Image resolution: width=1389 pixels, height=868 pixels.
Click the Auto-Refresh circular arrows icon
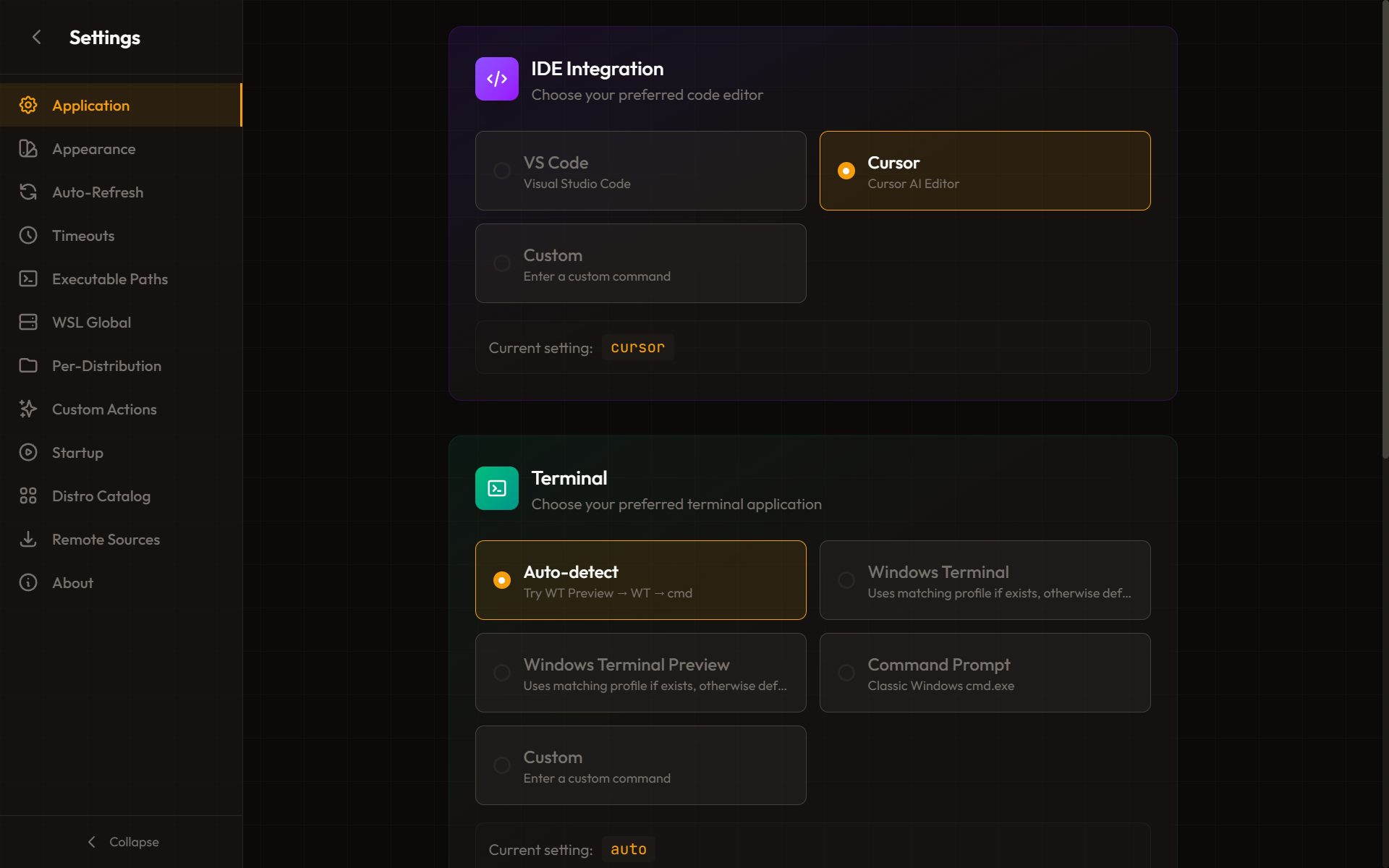(28, 192)
